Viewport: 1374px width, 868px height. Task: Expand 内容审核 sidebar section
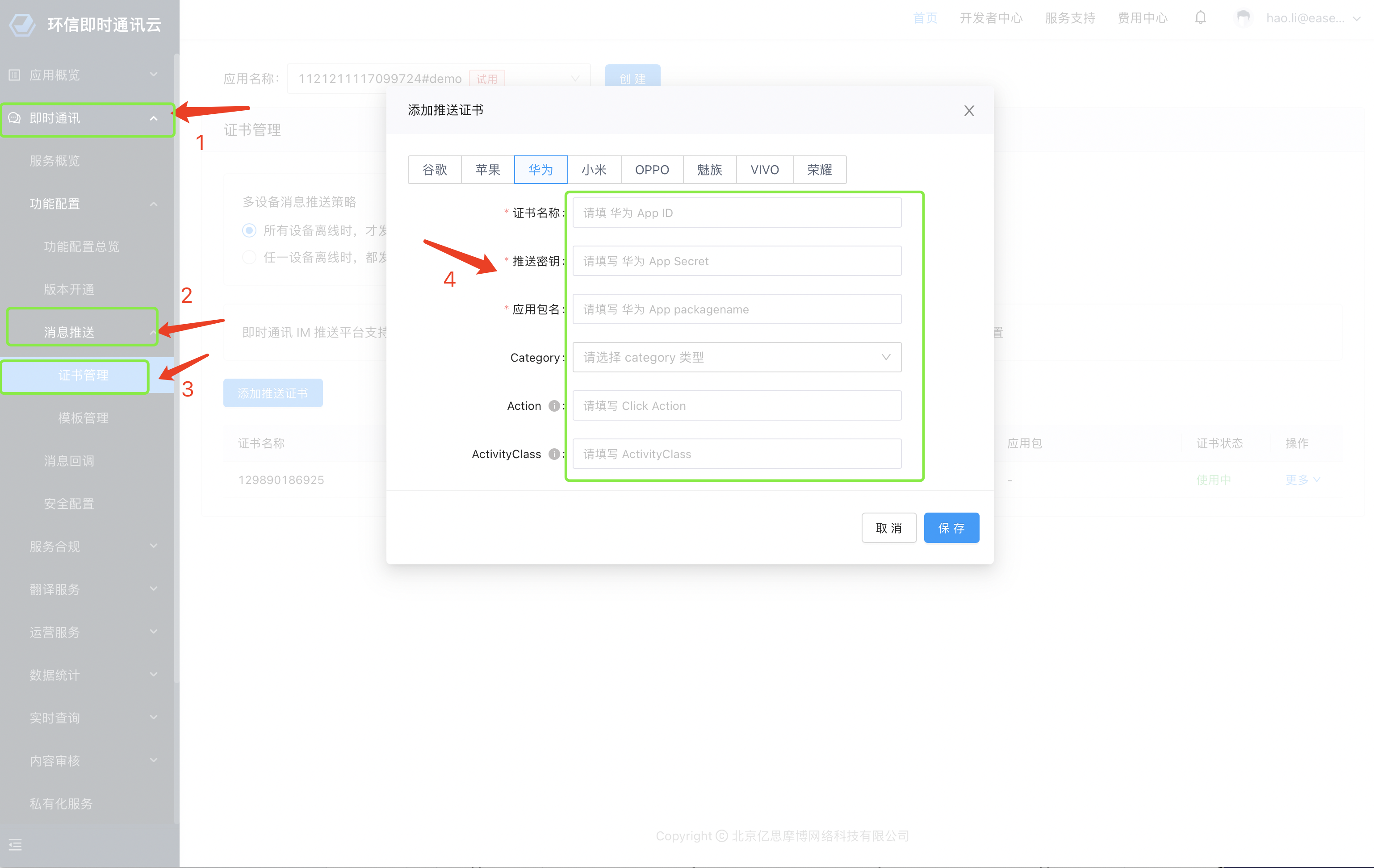point(154,761)
